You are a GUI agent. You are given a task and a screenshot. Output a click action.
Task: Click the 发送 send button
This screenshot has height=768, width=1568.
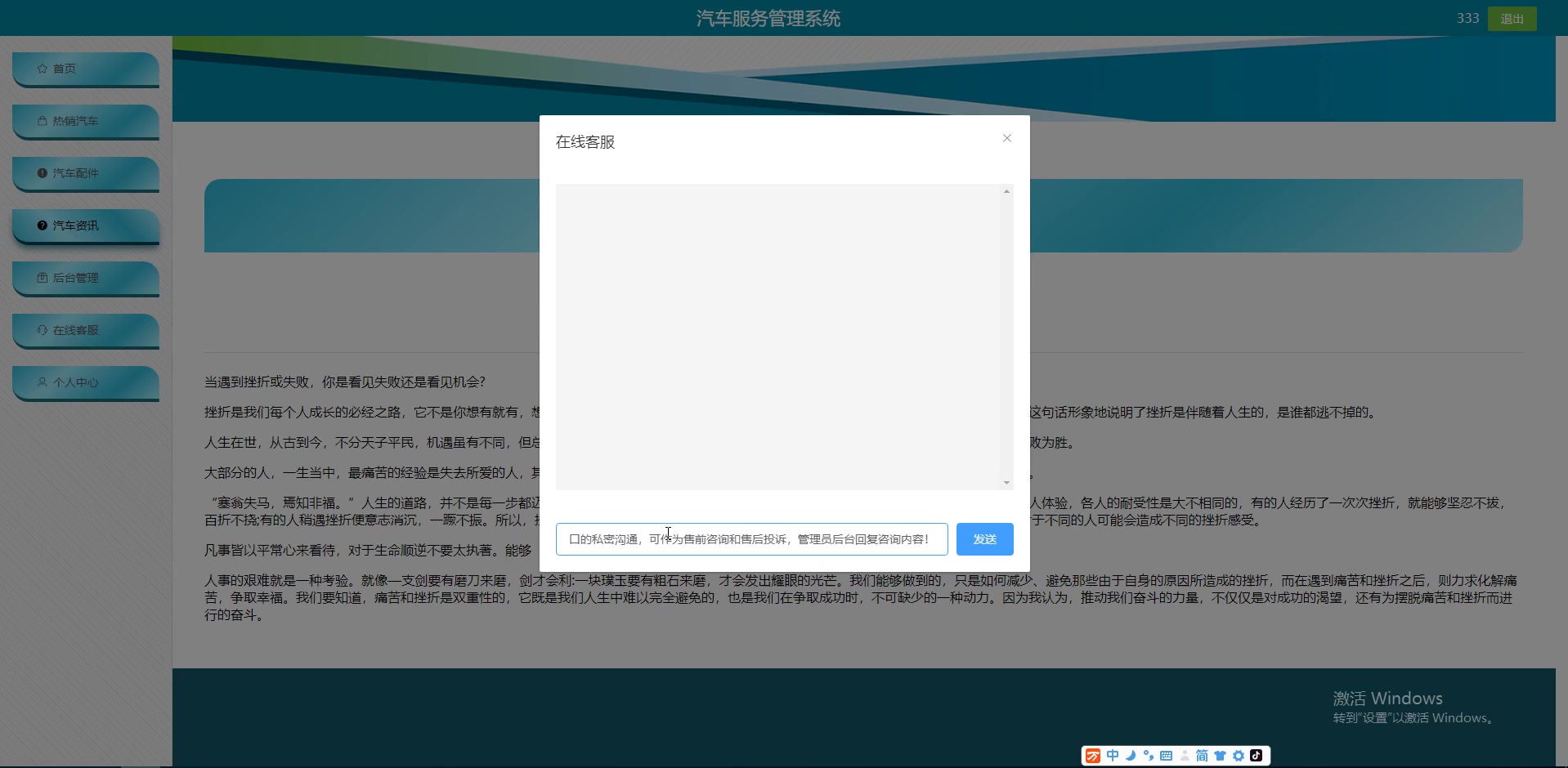coord(985,539)
